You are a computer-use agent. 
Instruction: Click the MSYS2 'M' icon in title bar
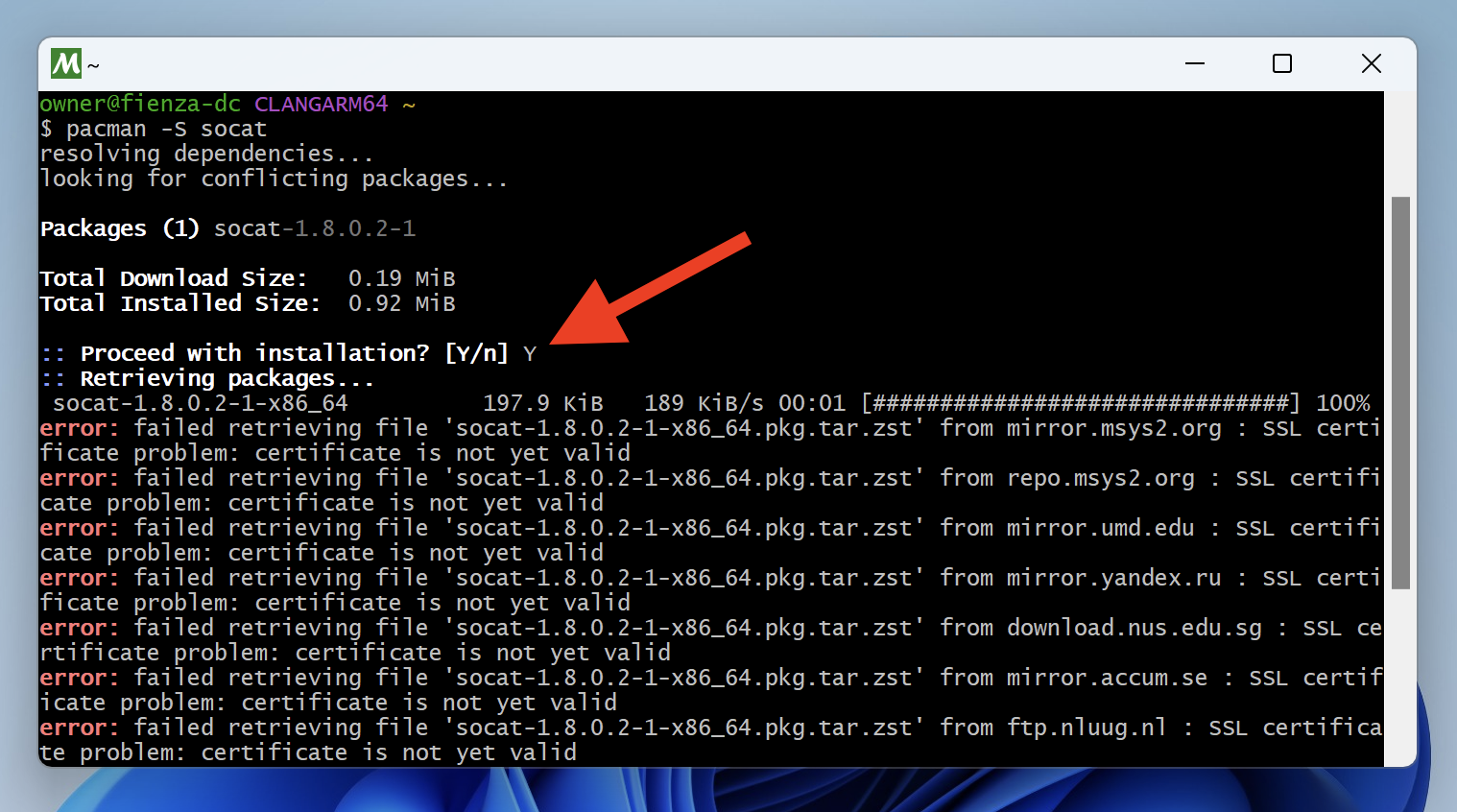pos(66,64)
